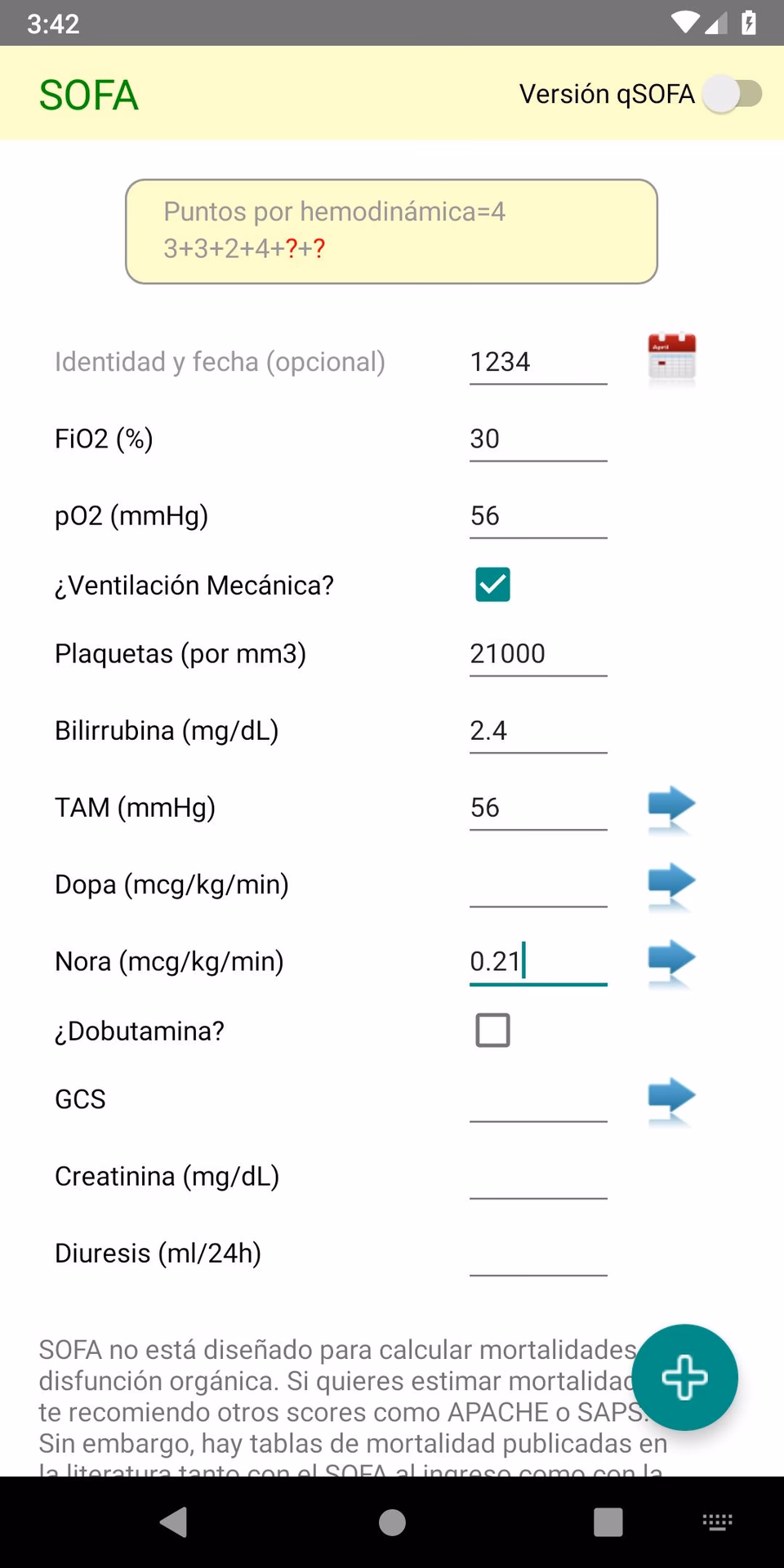
Task: Uncheck the Ventilación Mecánica checkbox
Action: tap(492, 585)
